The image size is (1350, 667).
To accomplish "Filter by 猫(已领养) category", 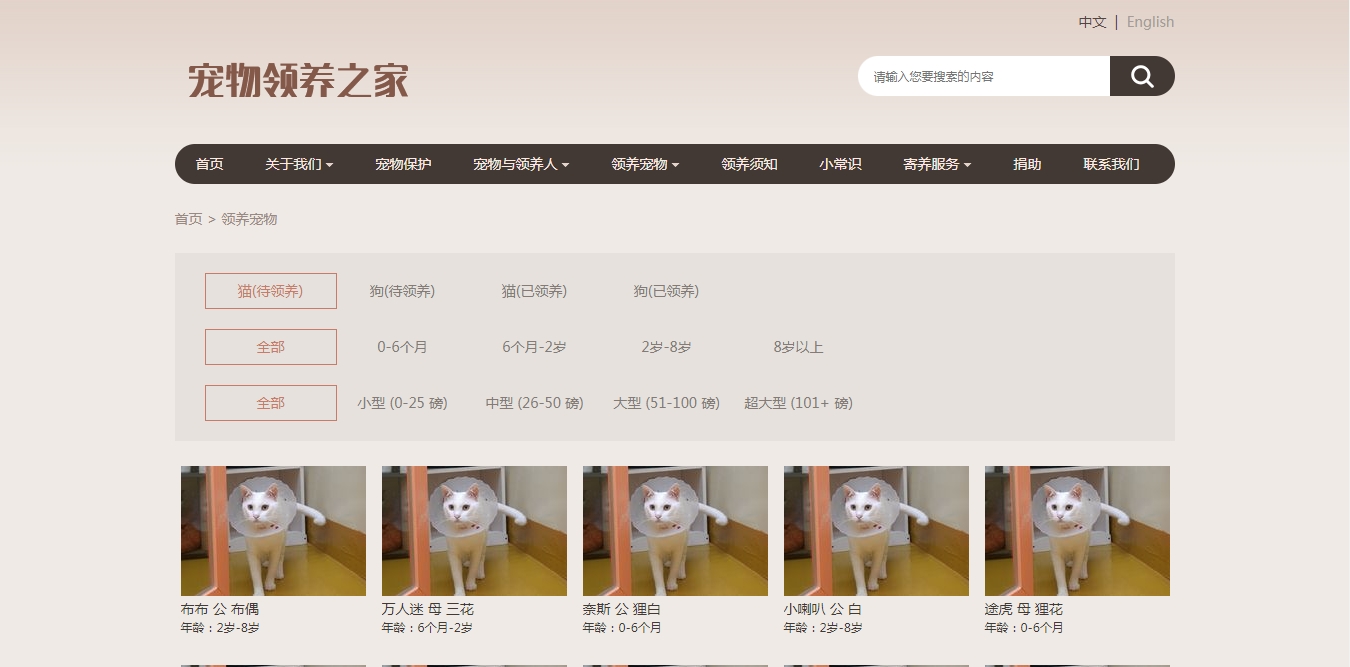I will pos(534,291).
